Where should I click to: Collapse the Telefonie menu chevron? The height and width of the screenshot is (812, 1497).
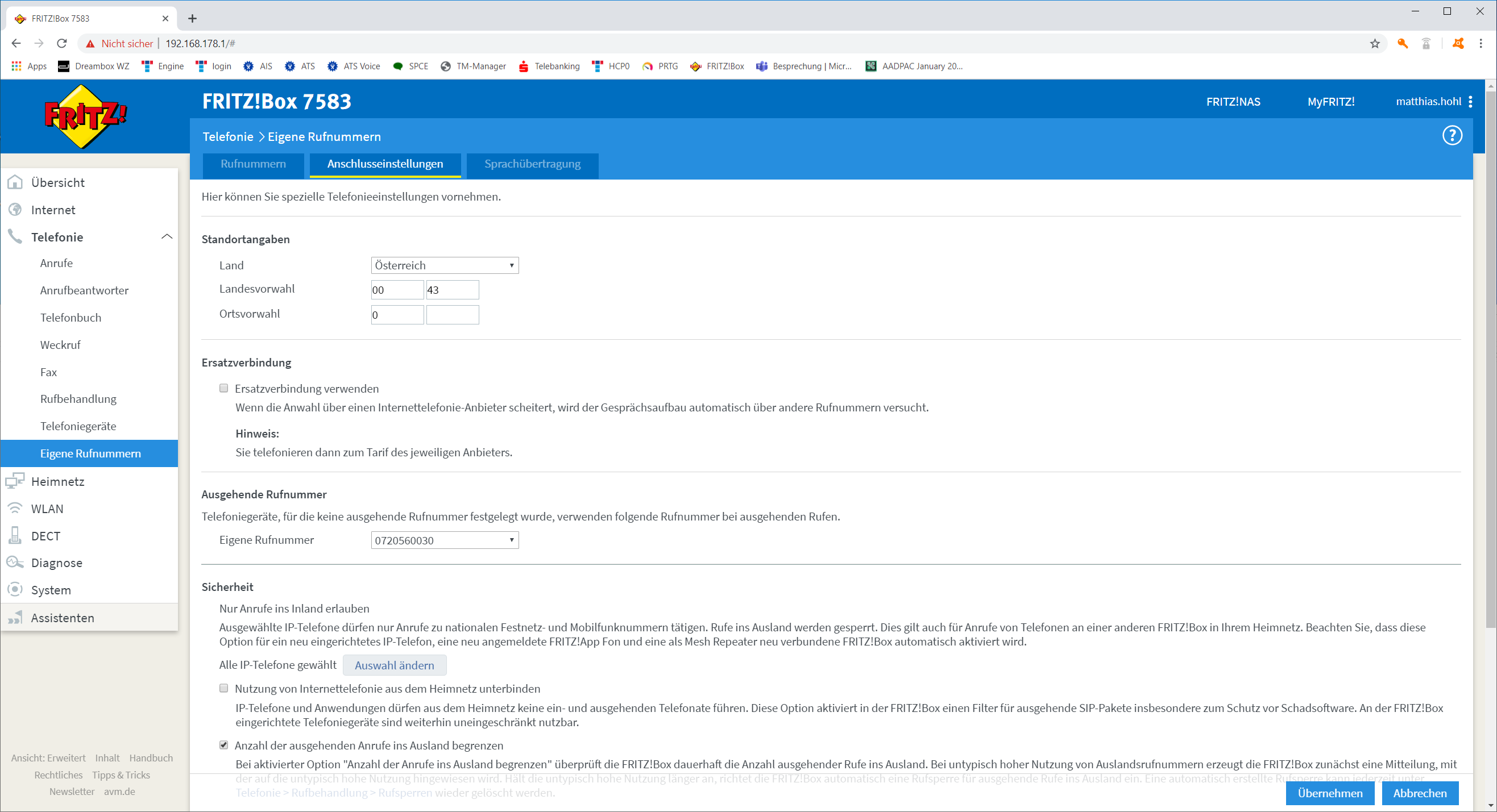tap(167, 237)
